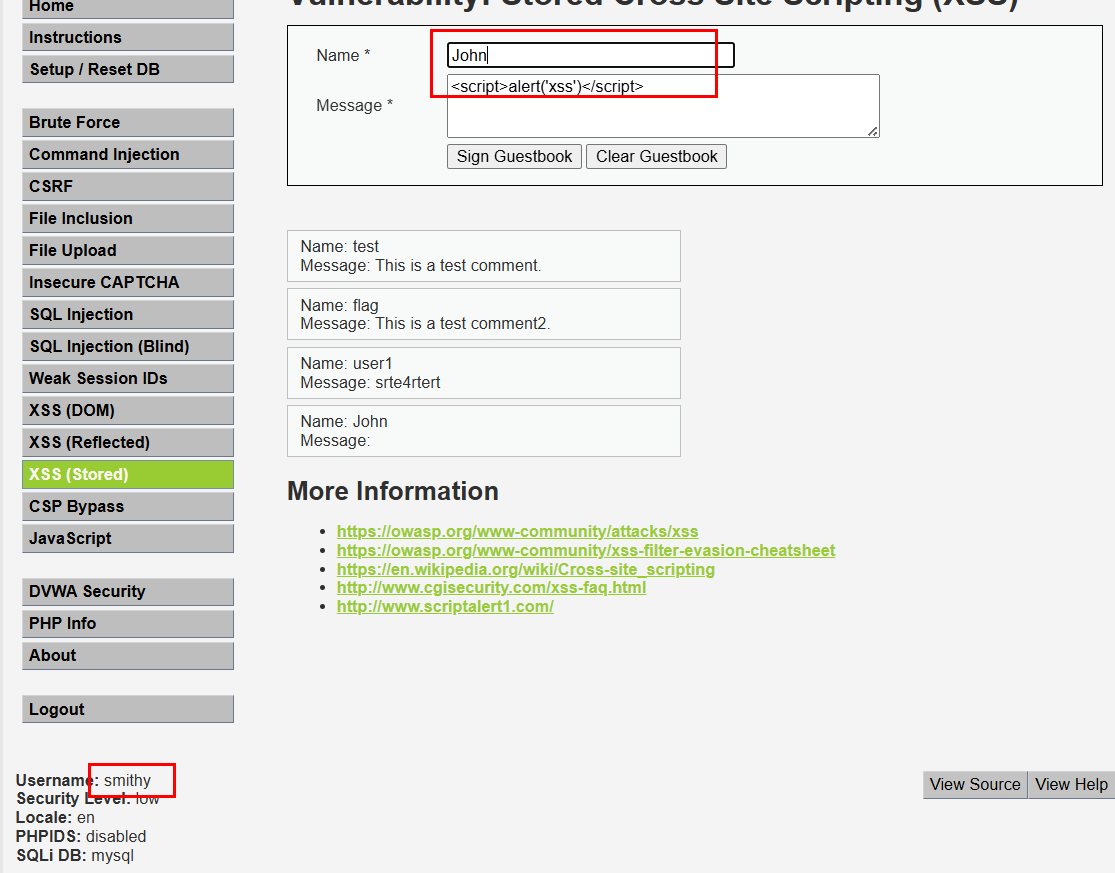Image resolution: width=1115 pixels, height=873 pixels.
Task: Click the More Information heading
Action: coord(393,491)
